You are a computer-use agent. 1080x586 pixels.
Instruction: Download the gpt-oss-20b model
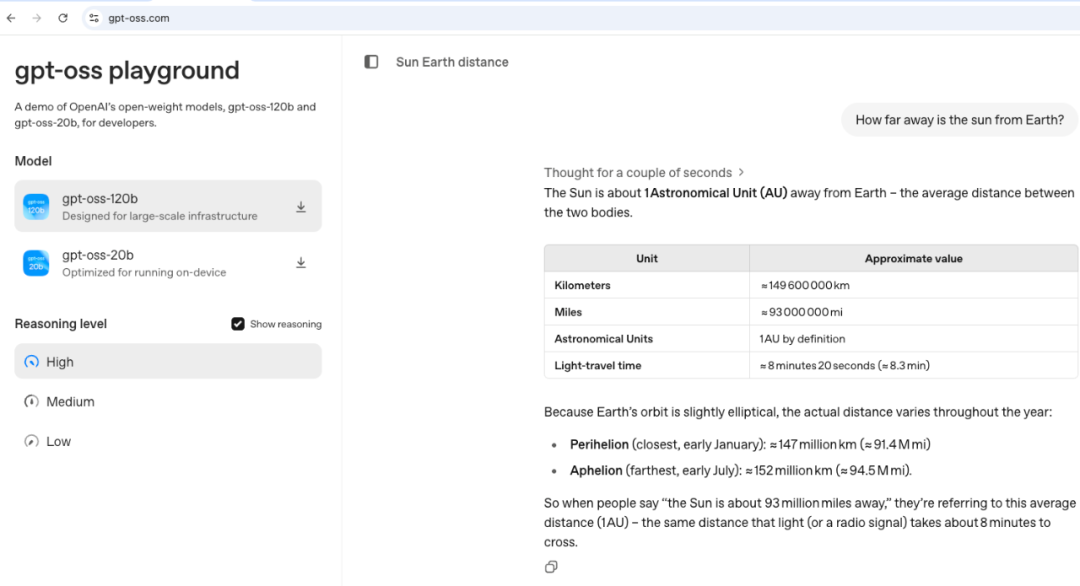click(301, 263)
